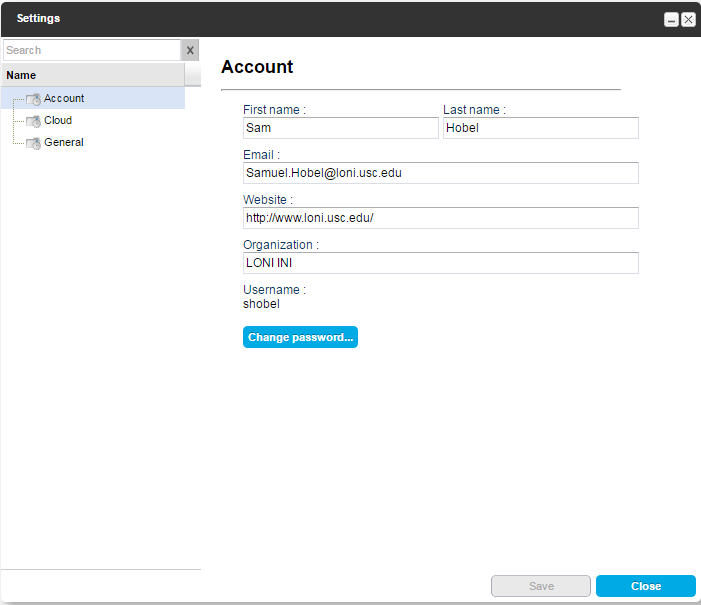Click the grayed Save button
Image resolution: width=701 pixels, height=605 pixels.
[x=541, y=586]
